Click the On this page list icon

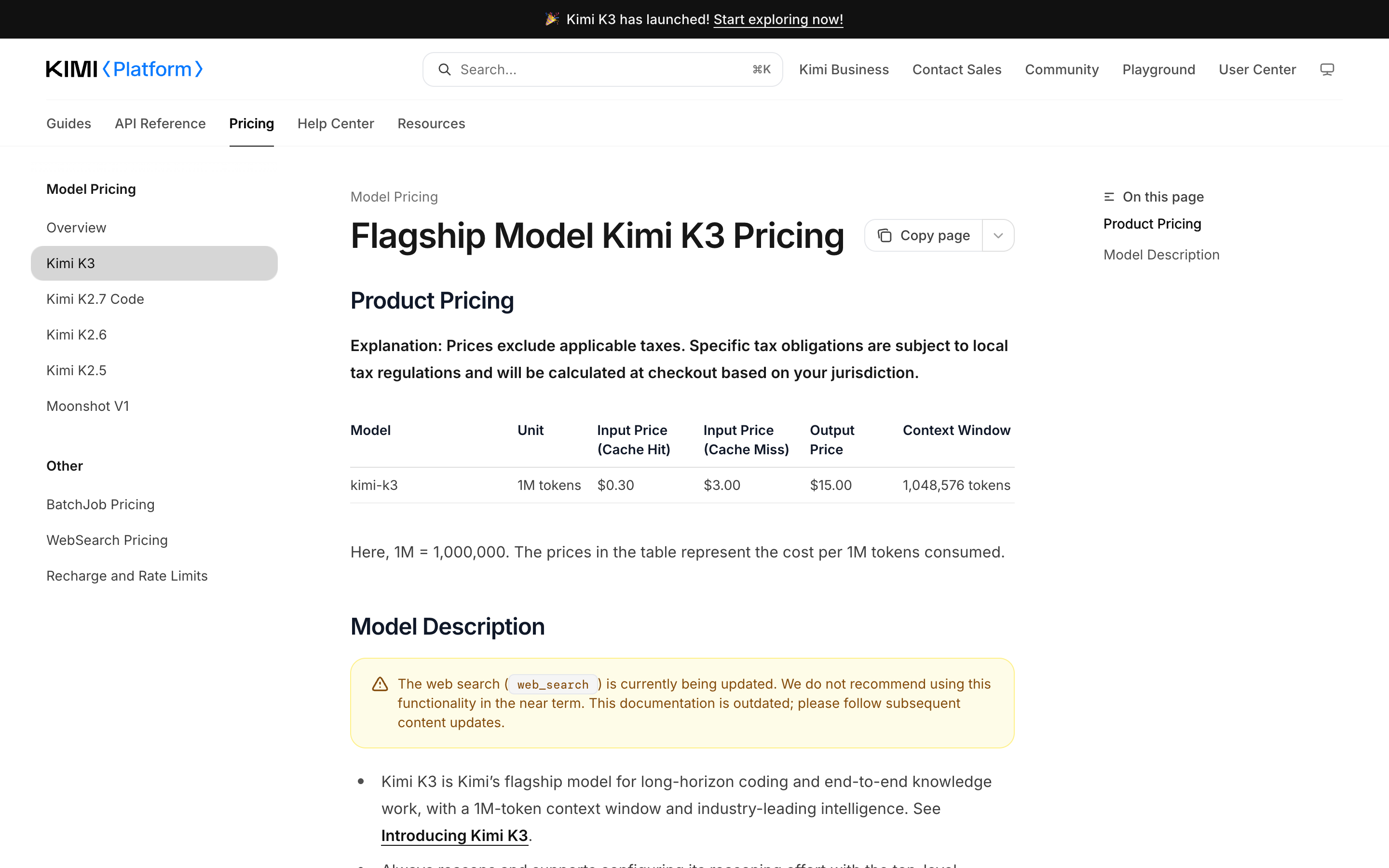[x=1109, y=197]
